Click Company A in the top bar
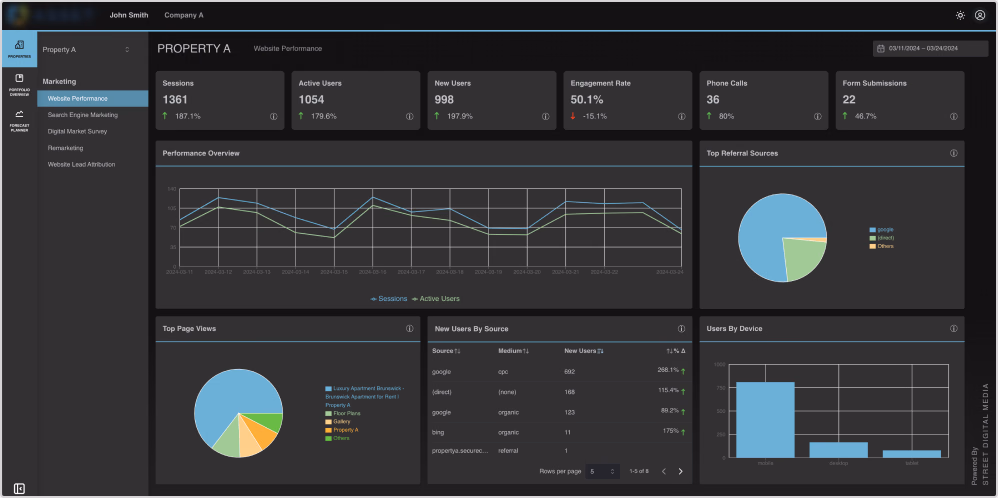 pyautogui.click(x=184, y=15)
